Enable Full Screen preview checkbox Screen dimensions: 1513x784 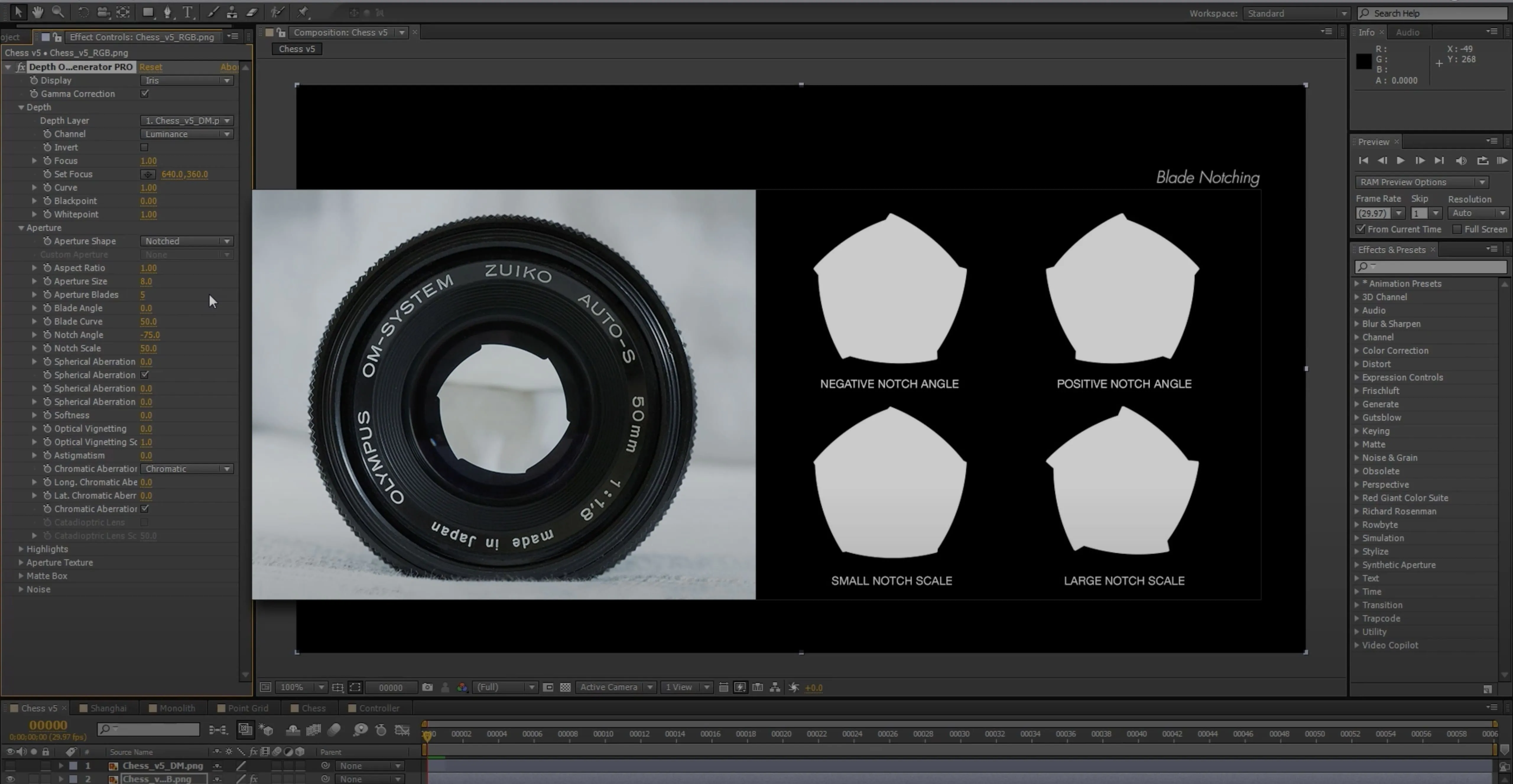(1457, 229)
